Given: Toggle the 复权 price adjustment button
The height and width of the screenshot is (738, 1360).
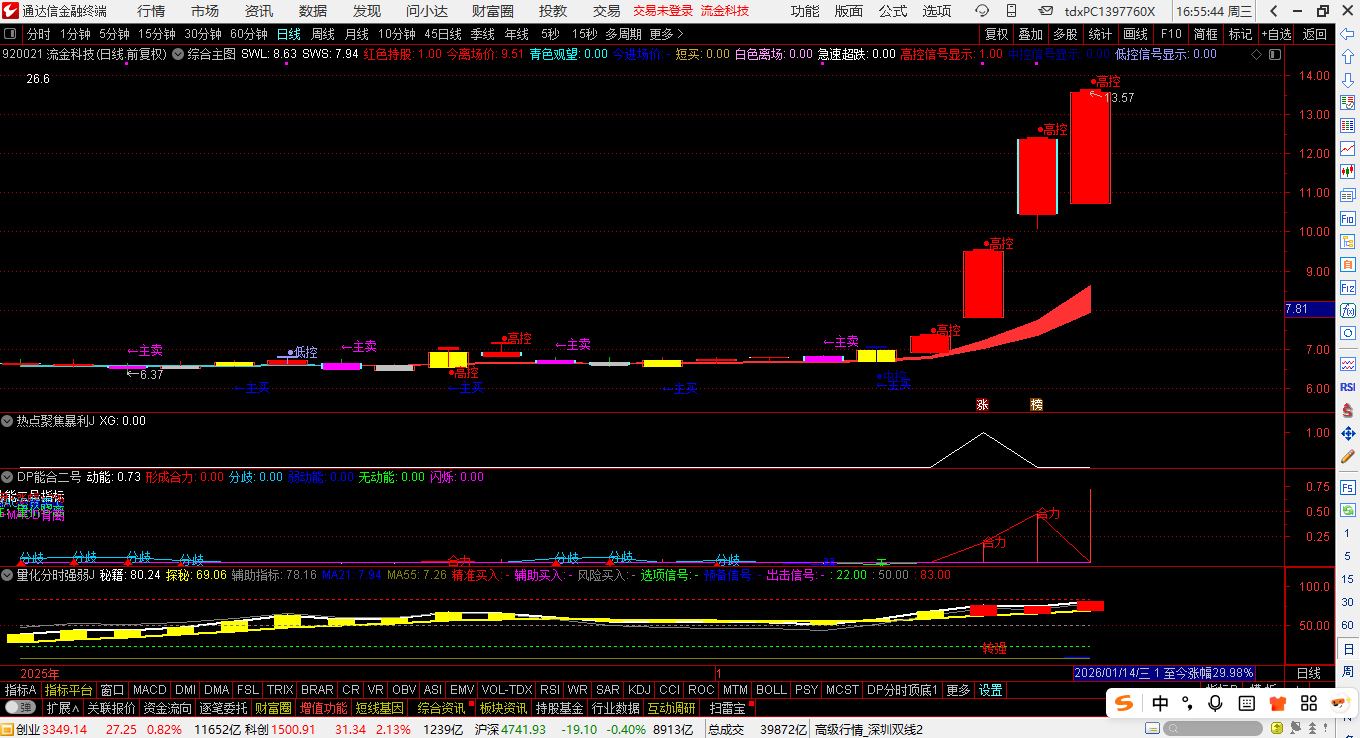Looking at the screenshot, I should 997,34.
